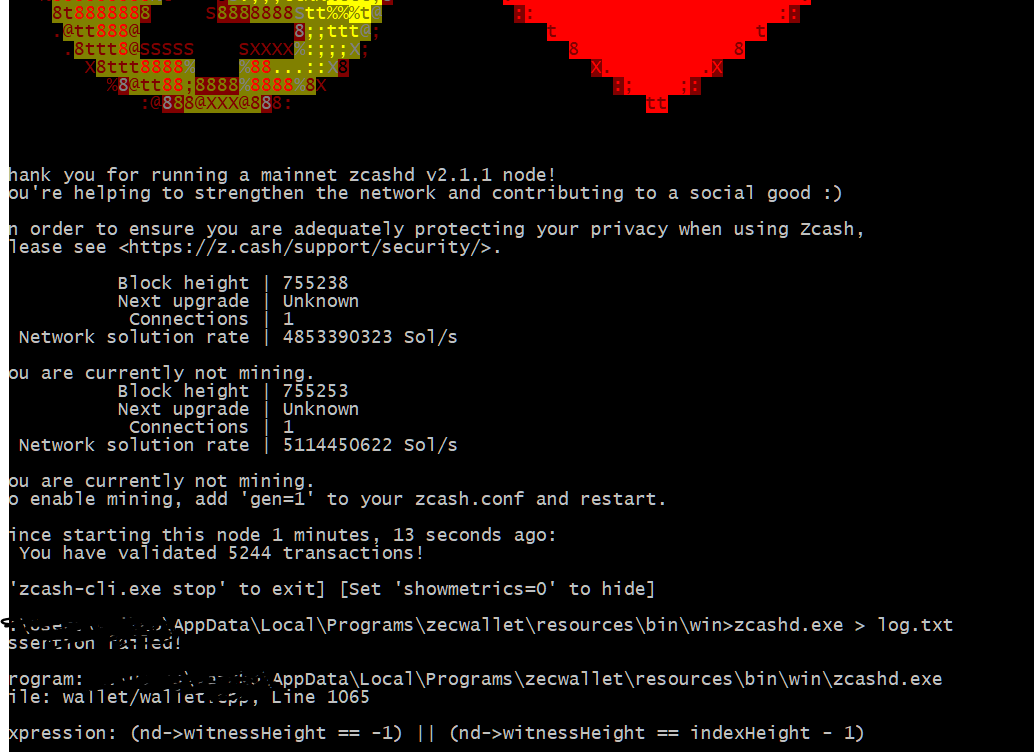The width and height of the screenshot is (1034, 752).
Task: Click the second 'Connections | 1' line
Action: 211,427
